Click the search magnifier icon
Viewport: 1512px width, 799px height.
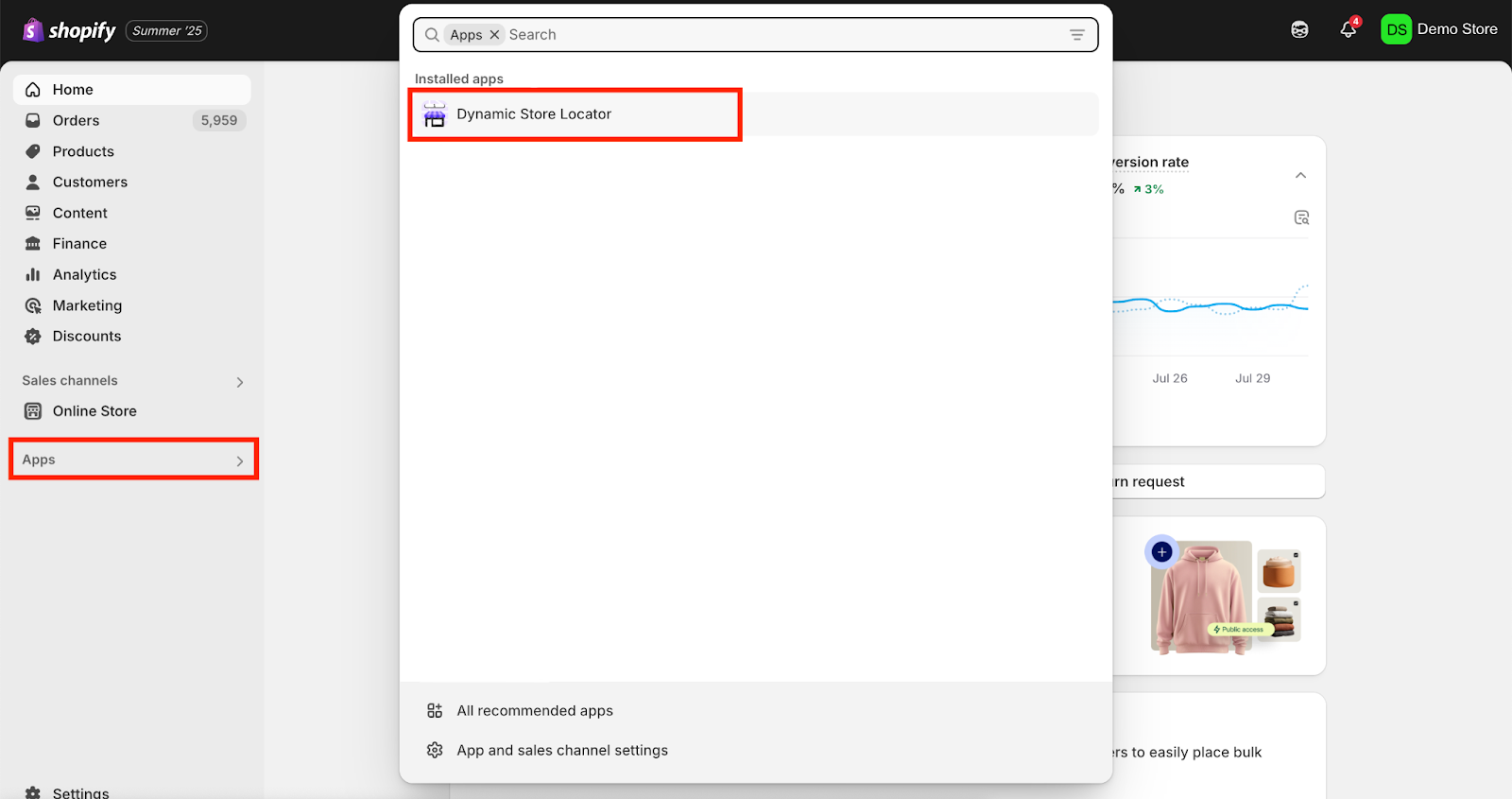[x=432, y=35]
